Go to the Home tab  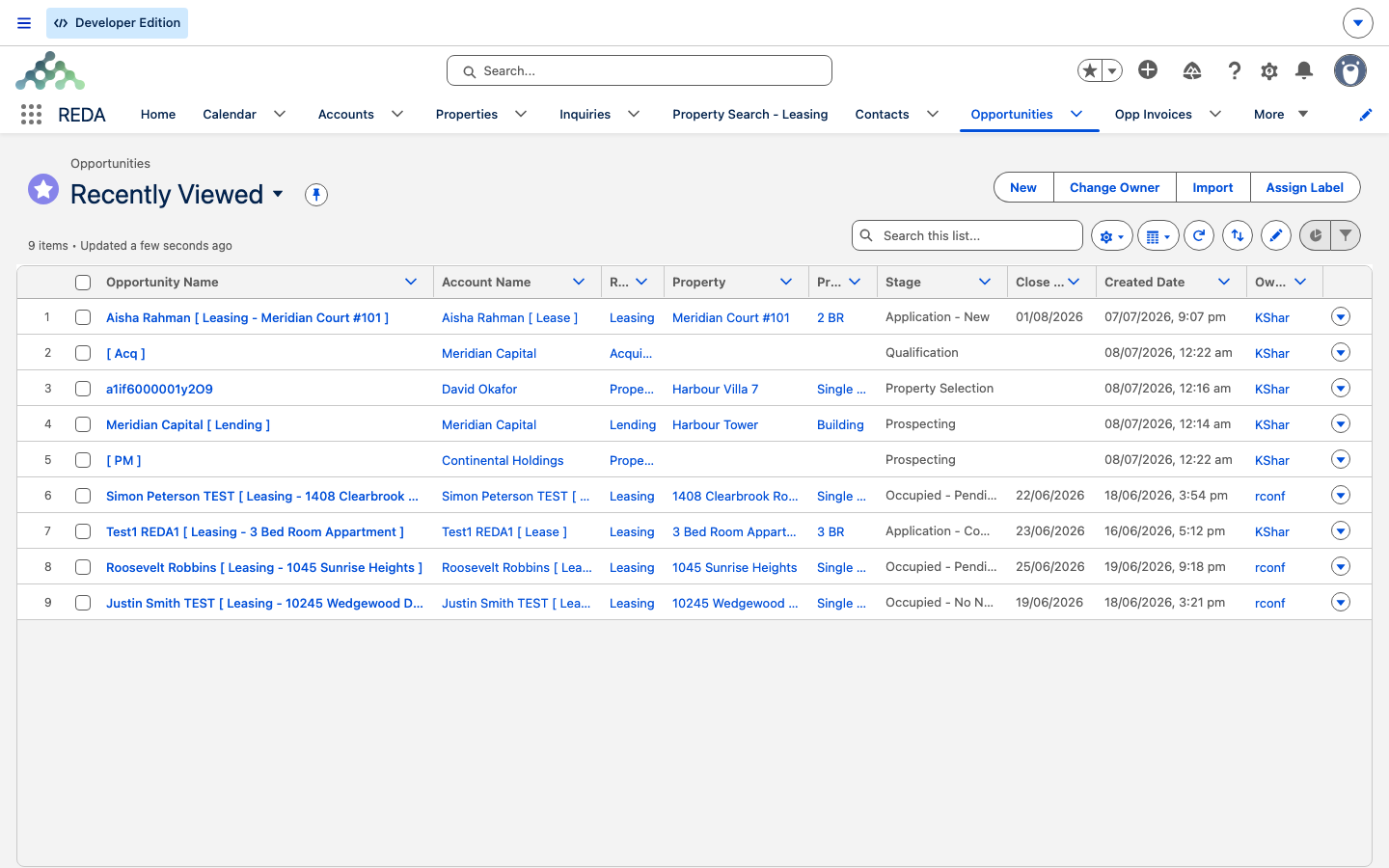point(158,114)
